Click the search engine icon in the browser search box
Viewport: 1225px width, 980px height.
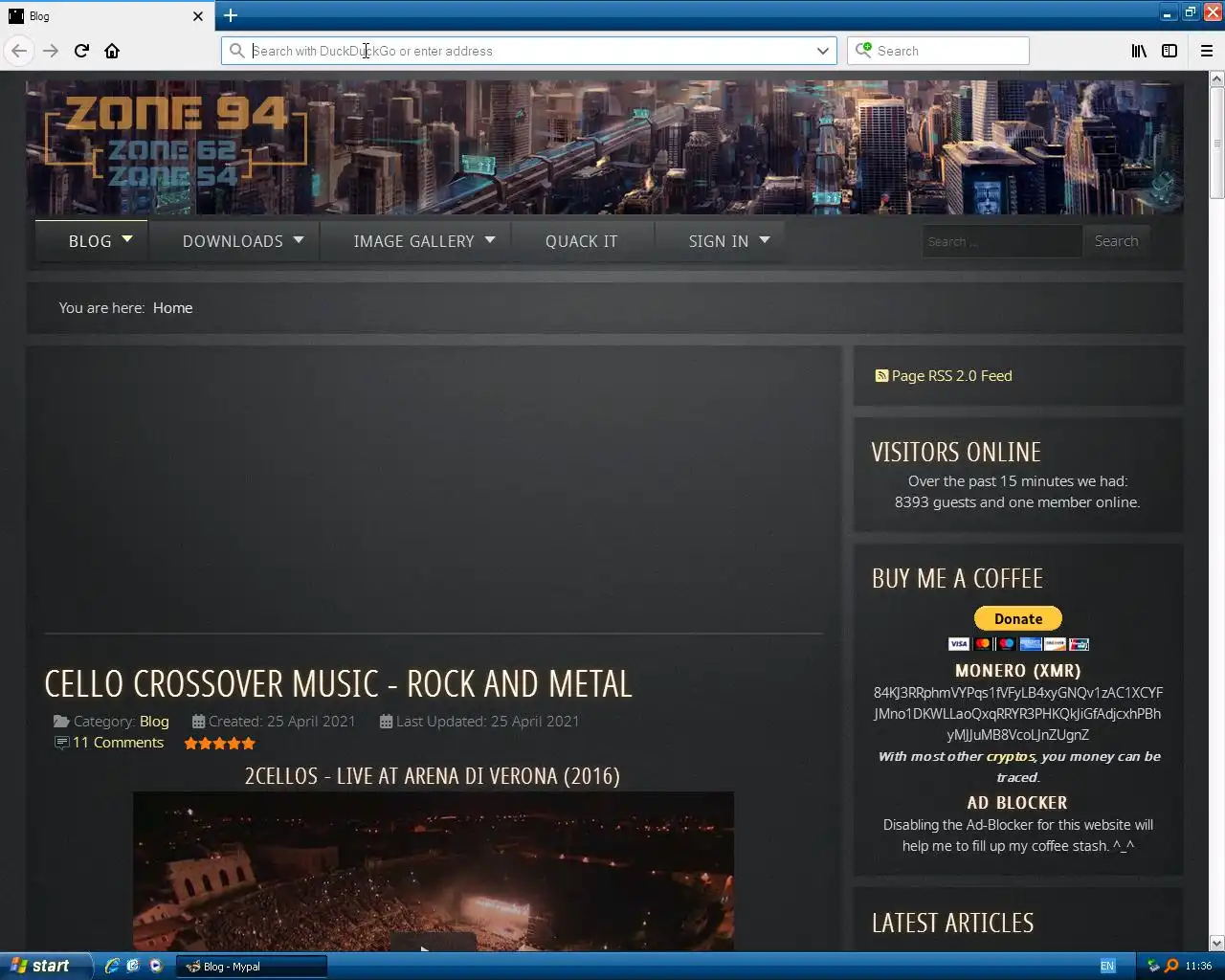(x=864, y=50)
